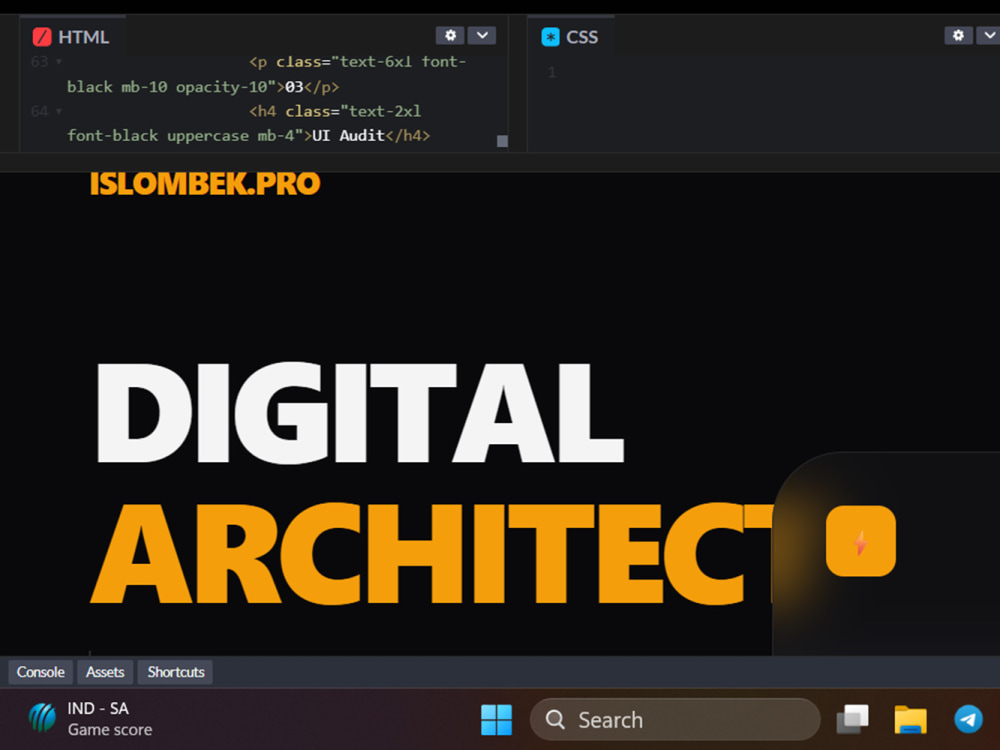Open File Explorer from the taskbar
Image resolution: width=1000 pixels, height=750 pixels.
910,720
